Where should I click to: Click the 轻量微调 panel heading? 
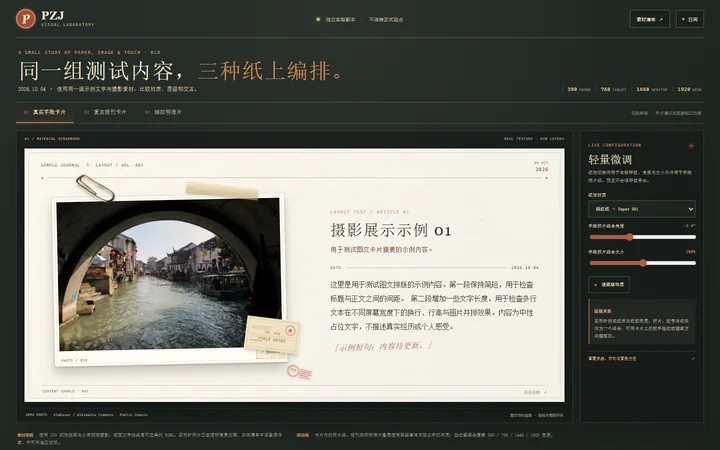coord(610,159)
